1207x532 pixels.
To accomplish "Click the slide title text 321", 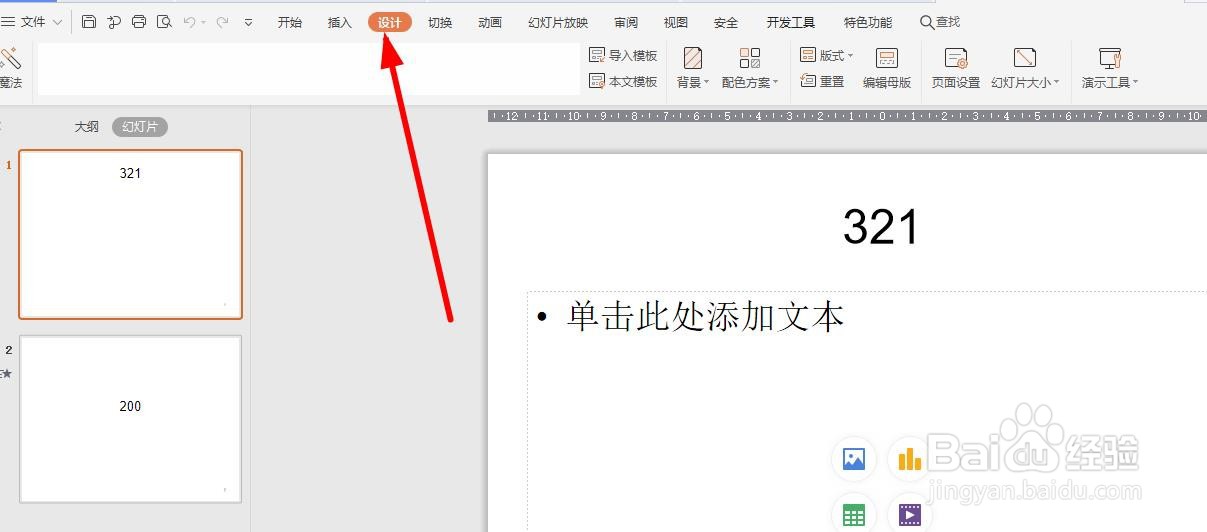I will coord(880,227).
